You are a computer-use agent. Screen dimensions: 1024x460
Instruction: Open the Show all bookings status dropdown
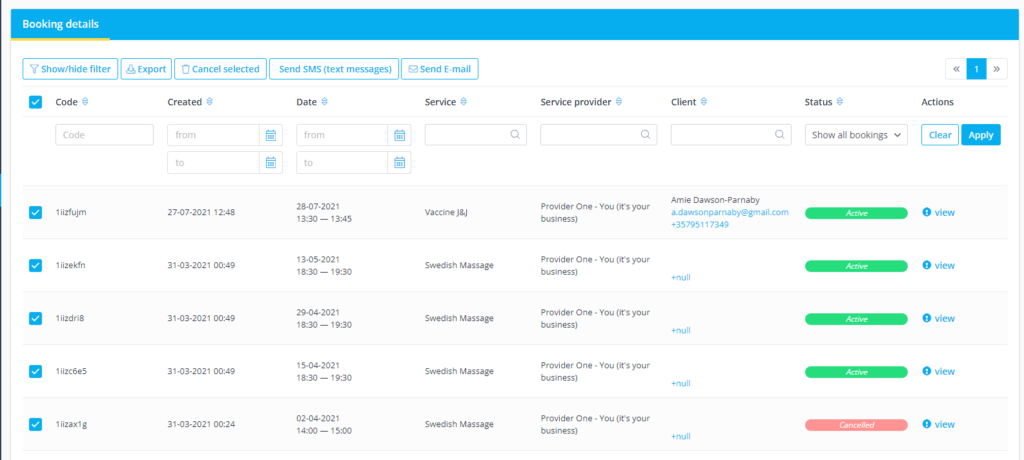(x=856, y=135)
